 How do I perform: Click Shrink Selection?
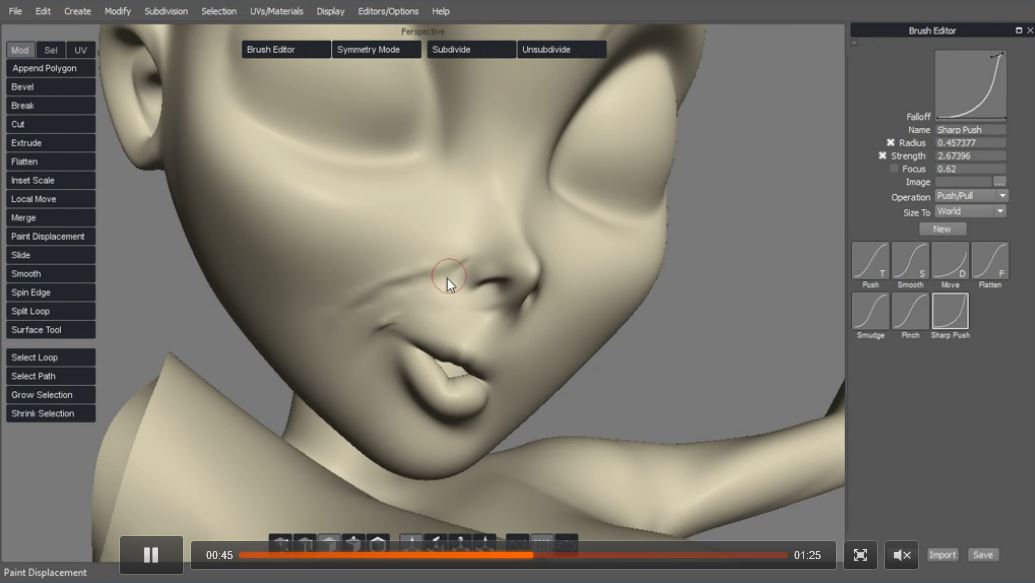[51, 413]
